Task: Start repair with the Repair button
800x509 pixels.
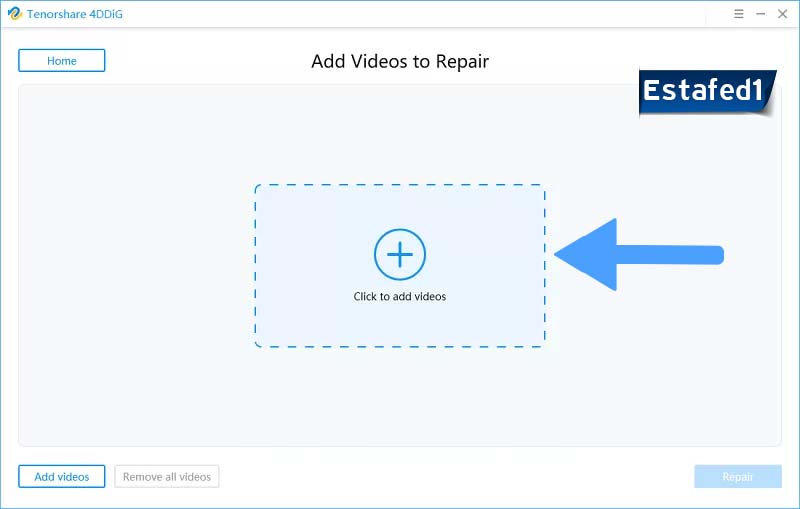Action: pos(738,477)
